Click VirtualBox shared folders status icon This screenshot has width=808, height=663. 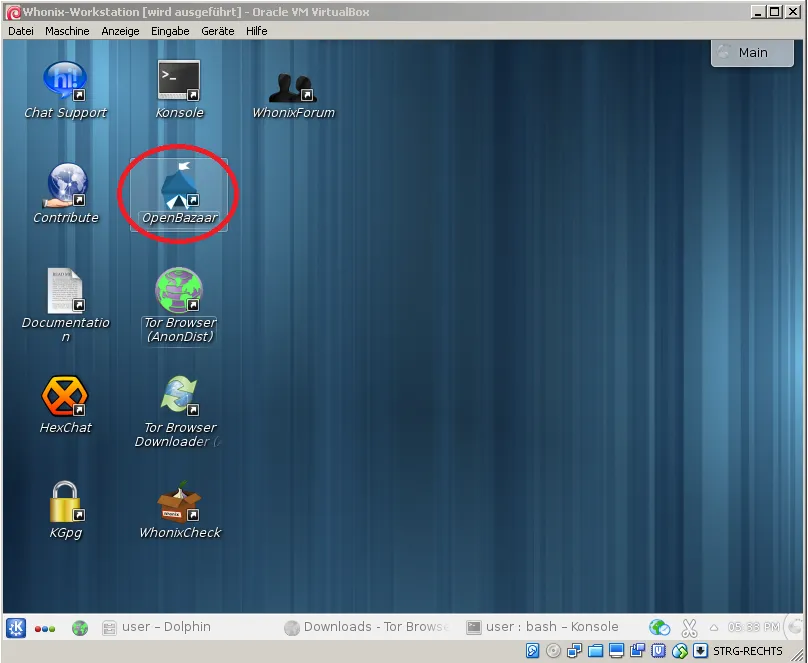(x=595, y=651)
